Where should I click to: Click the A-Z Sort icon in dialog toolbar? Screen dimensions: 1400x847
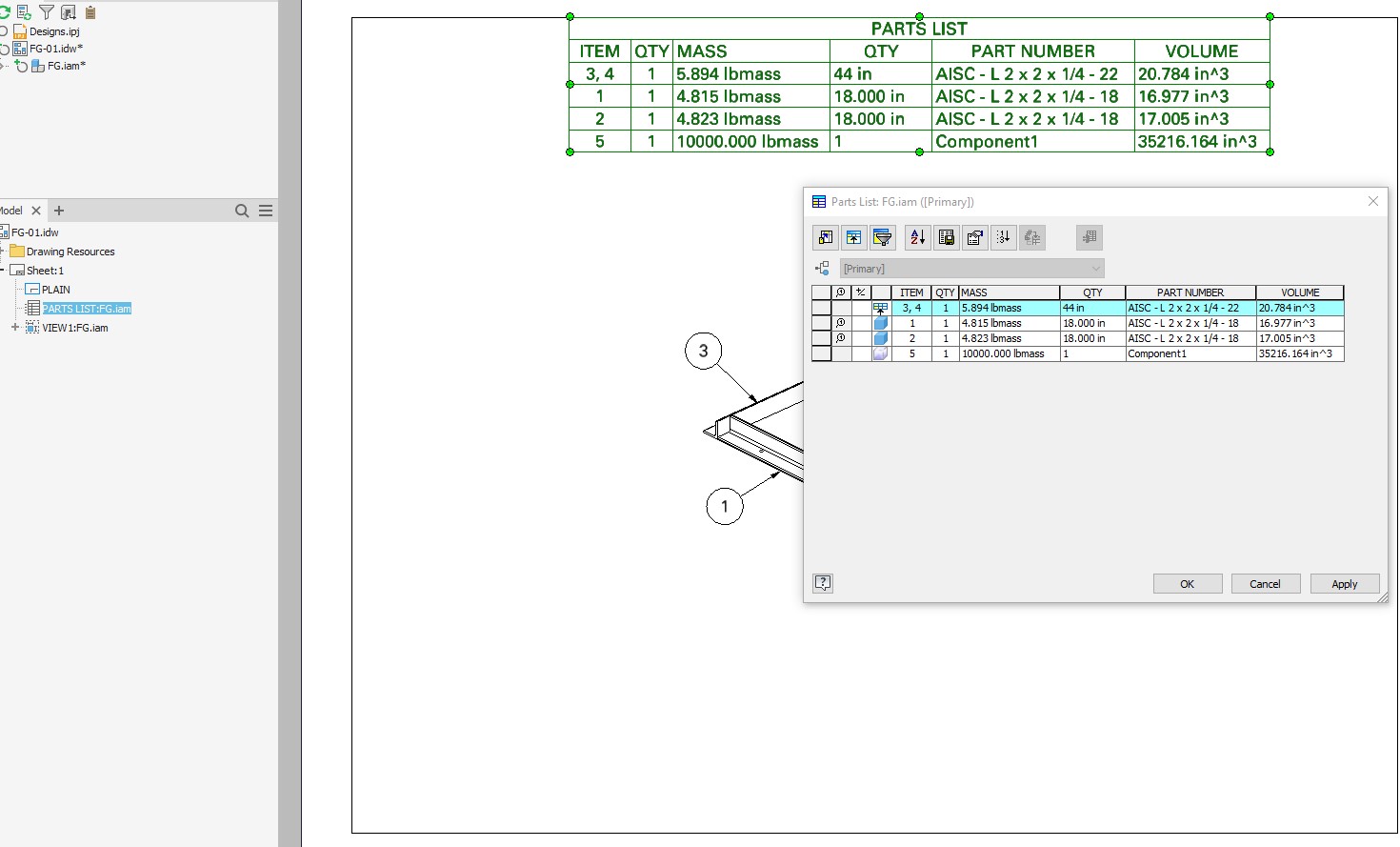(x=918, y=237)
